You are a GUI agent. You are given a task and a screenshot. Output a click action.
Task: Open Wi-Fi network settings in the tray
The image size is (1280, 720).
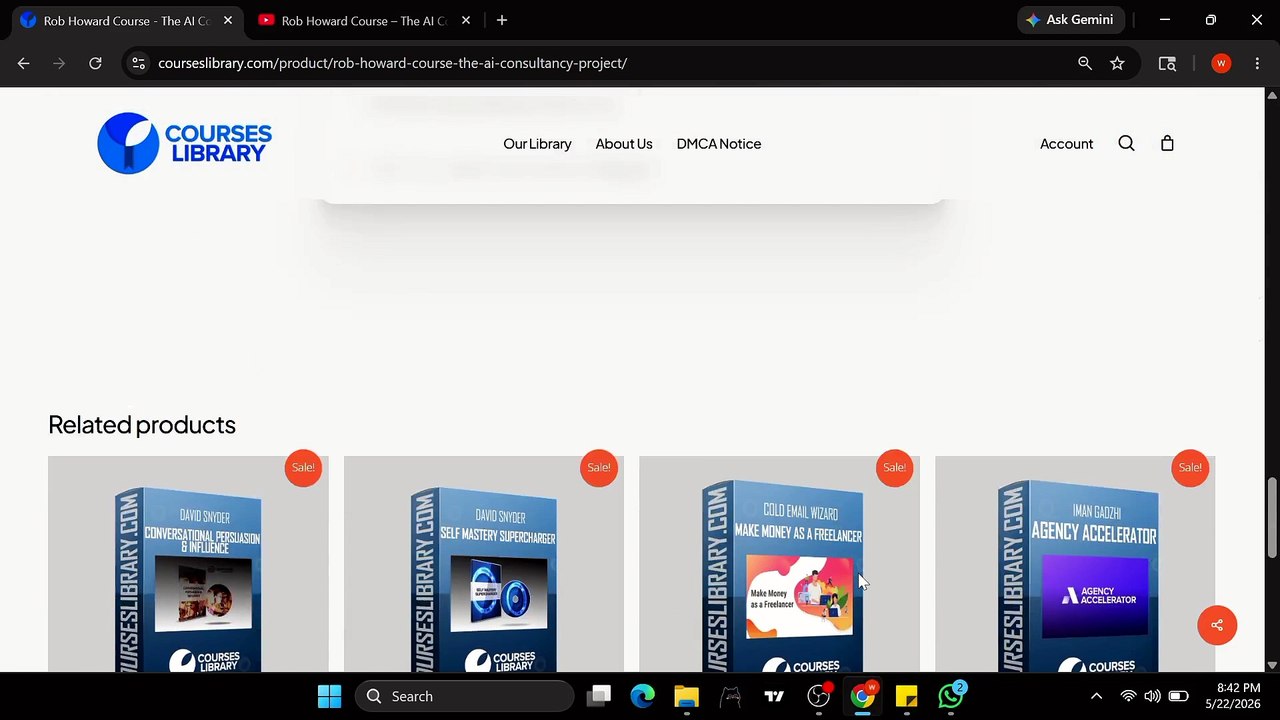point(1128,696)
